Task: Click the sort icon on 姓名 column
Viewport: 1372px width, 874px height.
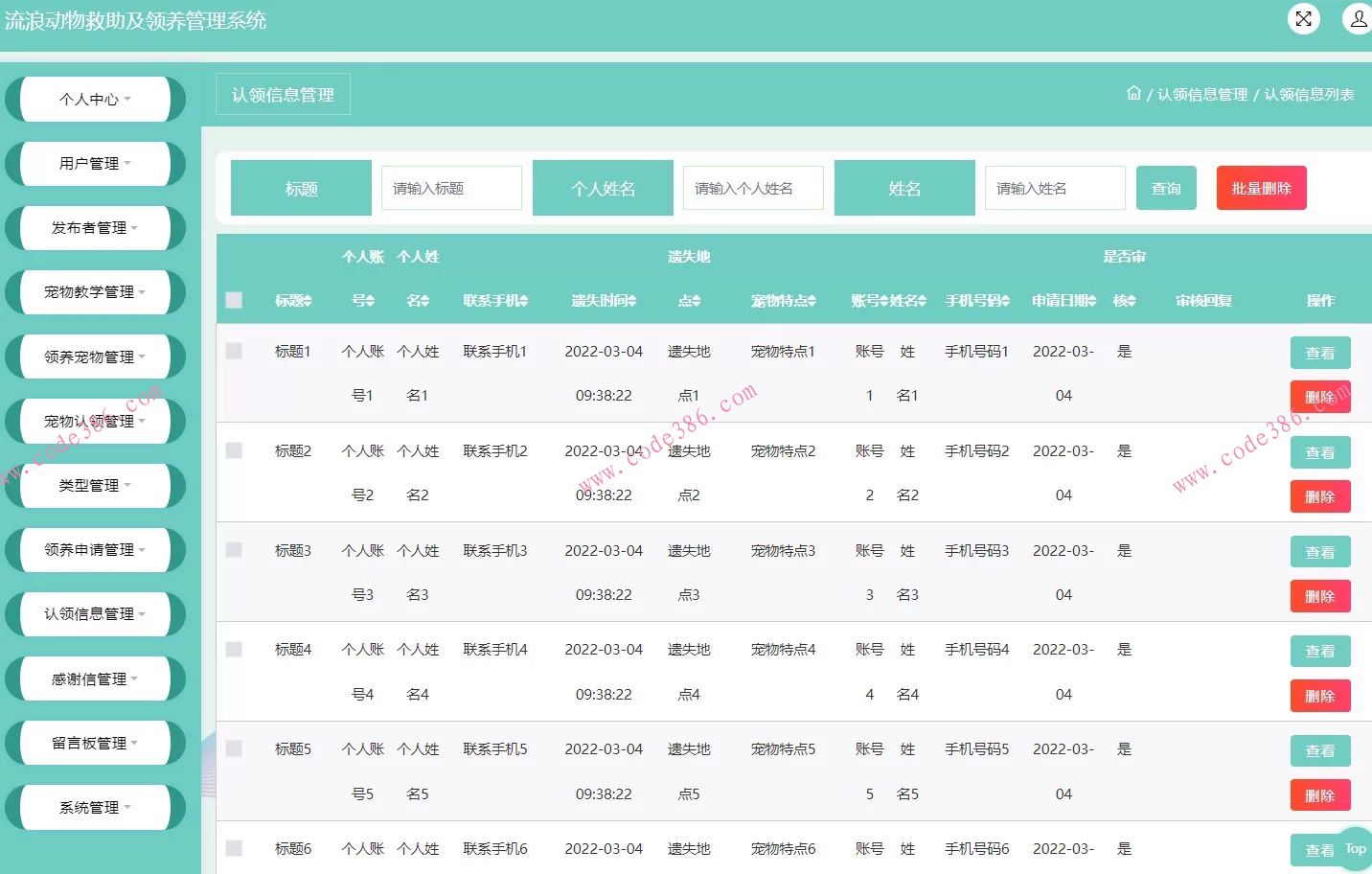Action: (922, 300)
